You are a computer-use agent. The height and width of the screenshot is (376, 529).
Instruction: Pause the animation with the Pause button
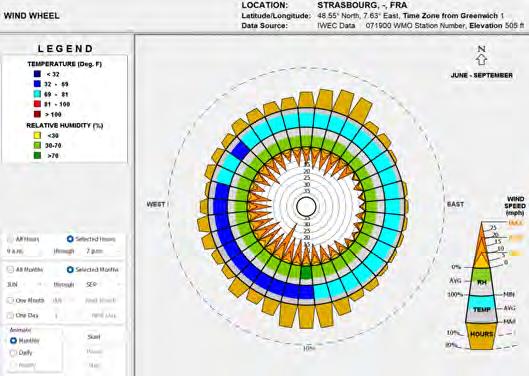pyautogui.click(x=94, y=351)
